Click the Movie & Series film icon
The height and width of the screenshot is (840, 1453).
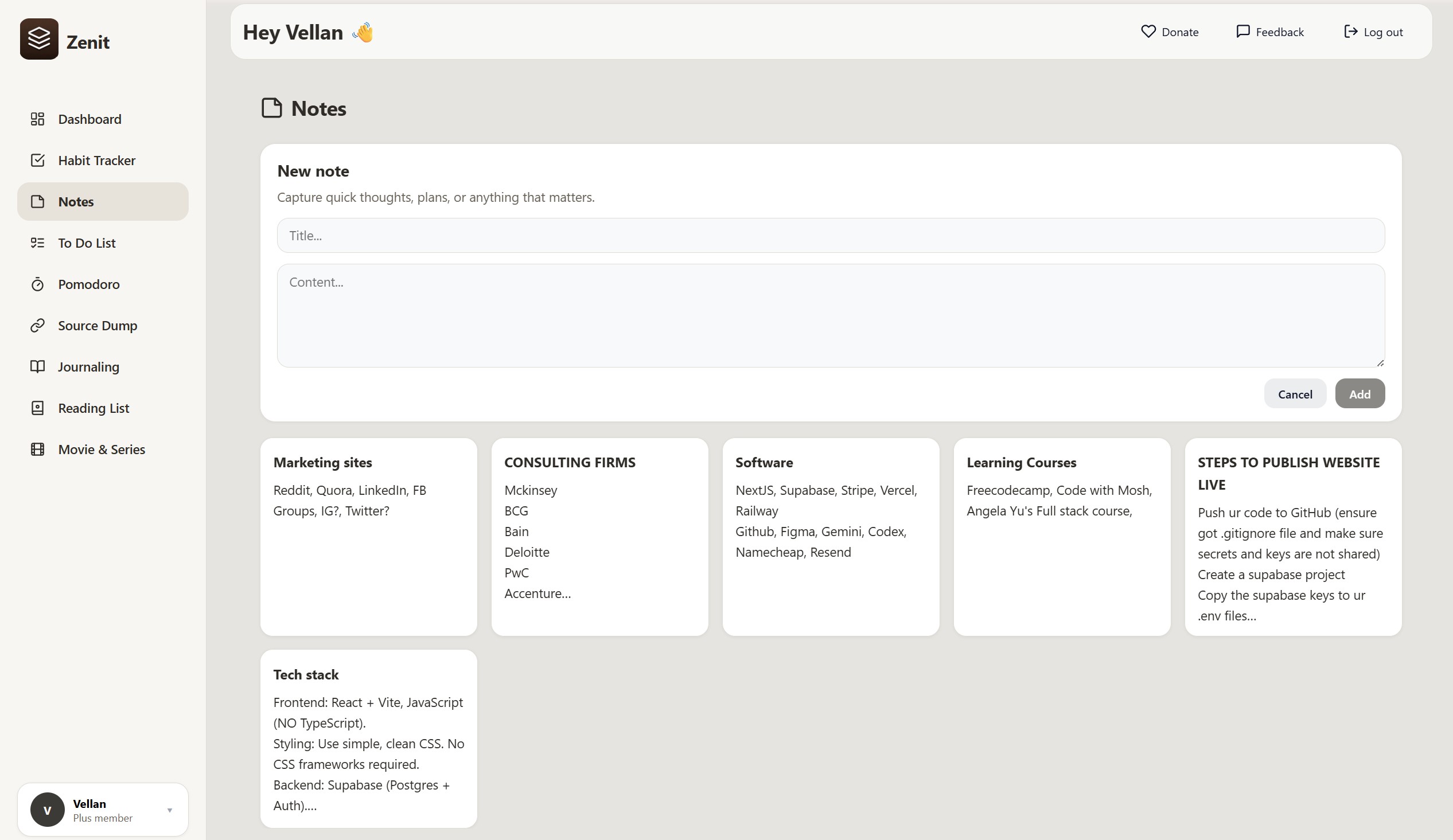tap(37, 449)
